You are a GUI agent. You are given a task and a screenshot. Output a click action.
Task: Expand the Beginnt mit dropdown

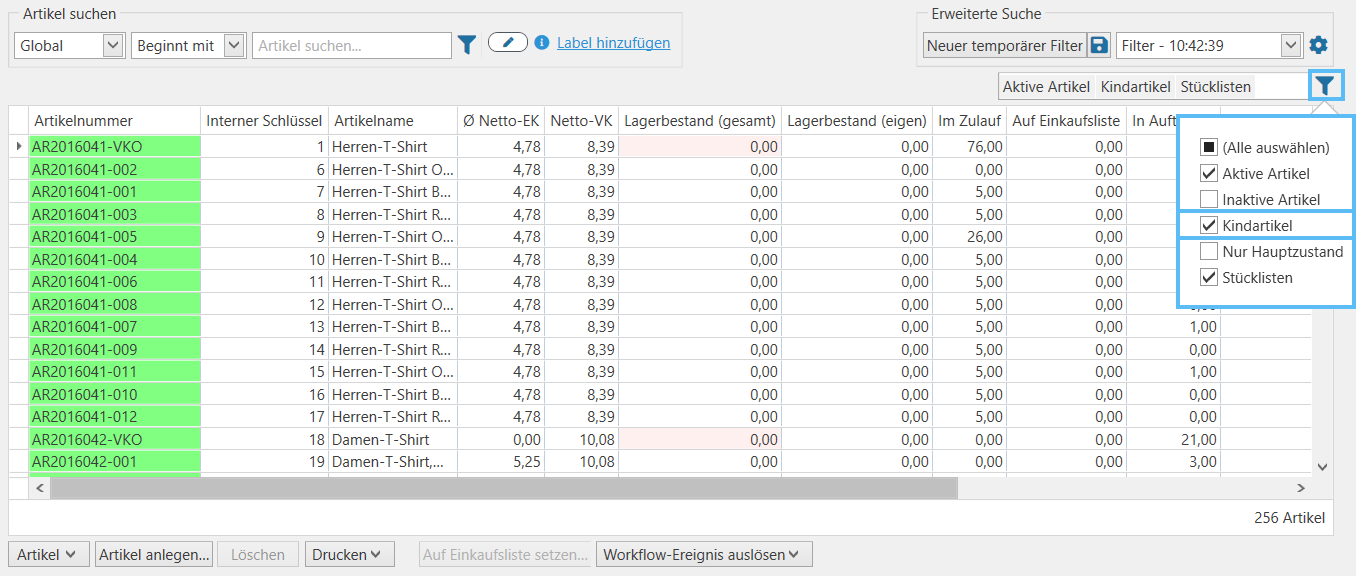pyautogui.click(x=234, y=46)
